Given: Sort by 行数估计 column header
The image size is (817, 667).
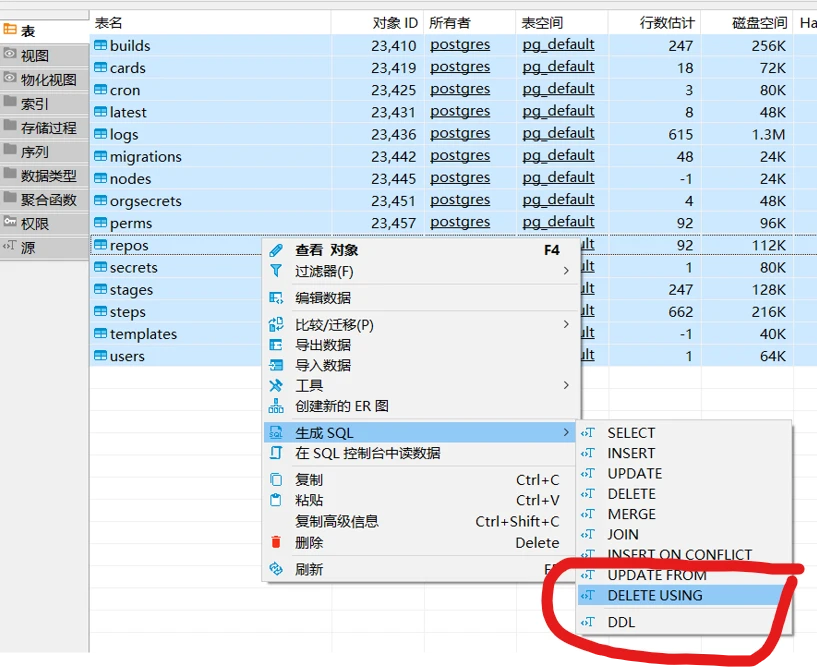Looking at the screenshot, I should point(654,23).
